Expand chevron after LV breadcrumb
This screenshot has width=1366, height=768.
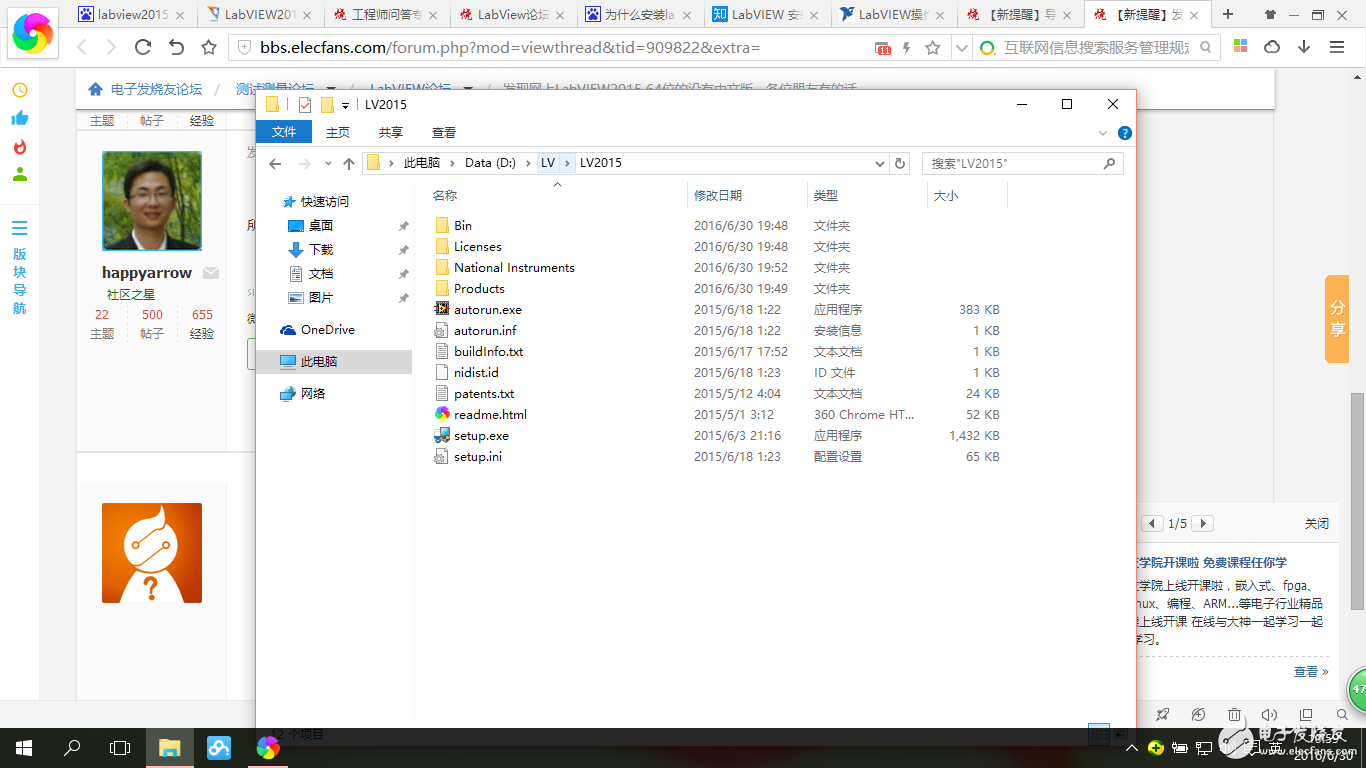tap(567, 163)
